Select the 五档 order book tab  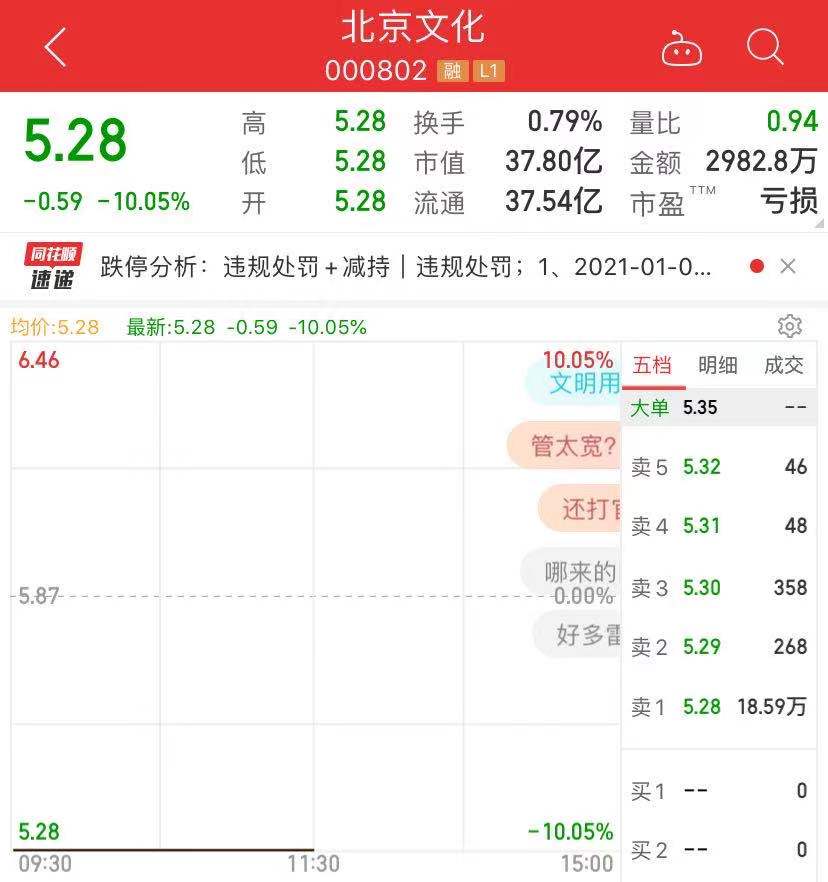(x=653, y=366)
